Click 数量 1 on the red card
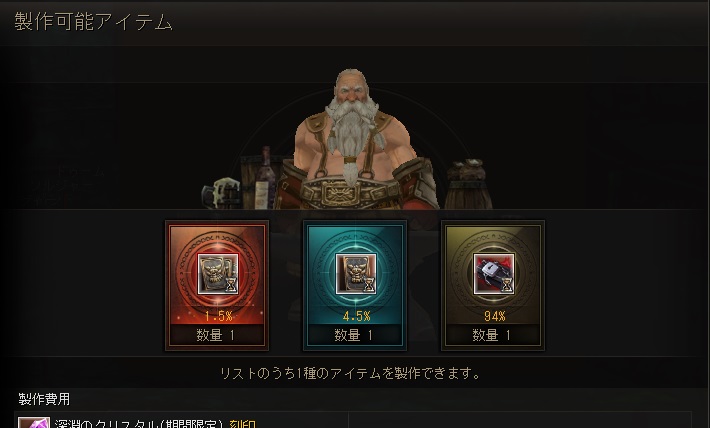 click(216, 335)
